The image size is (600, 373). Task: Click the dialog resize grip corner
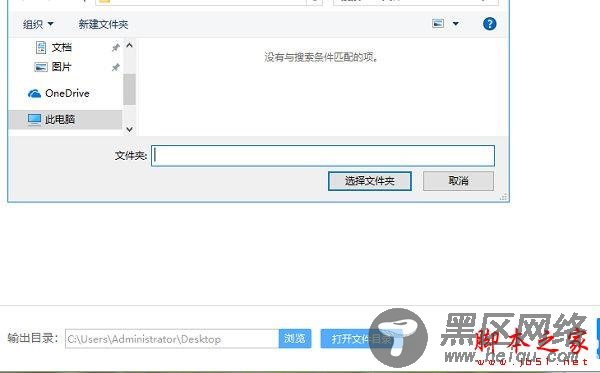pos(504,197)
